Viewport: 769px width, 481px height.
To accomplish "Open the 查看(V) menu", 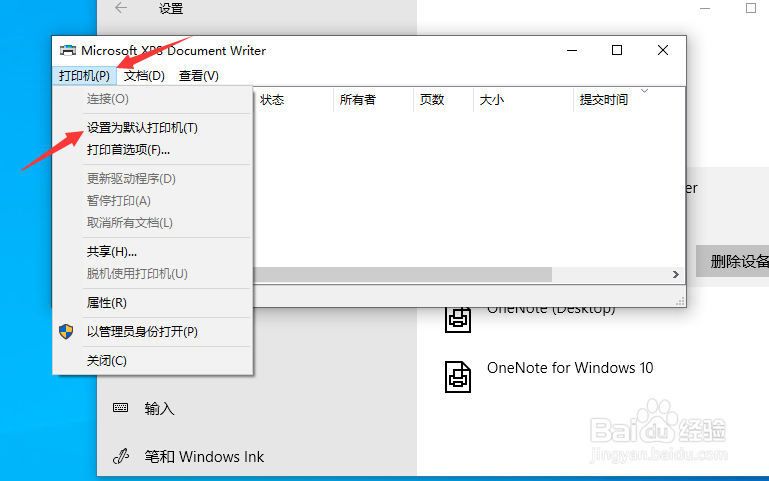I will pyautogui.click(x=199, y=76).
